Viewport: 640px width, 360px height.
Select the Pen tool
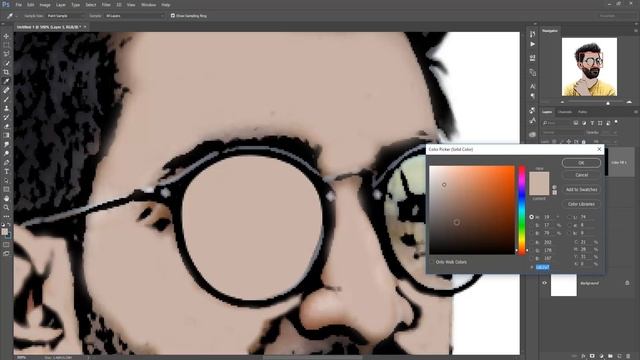[x=6, y=162]
